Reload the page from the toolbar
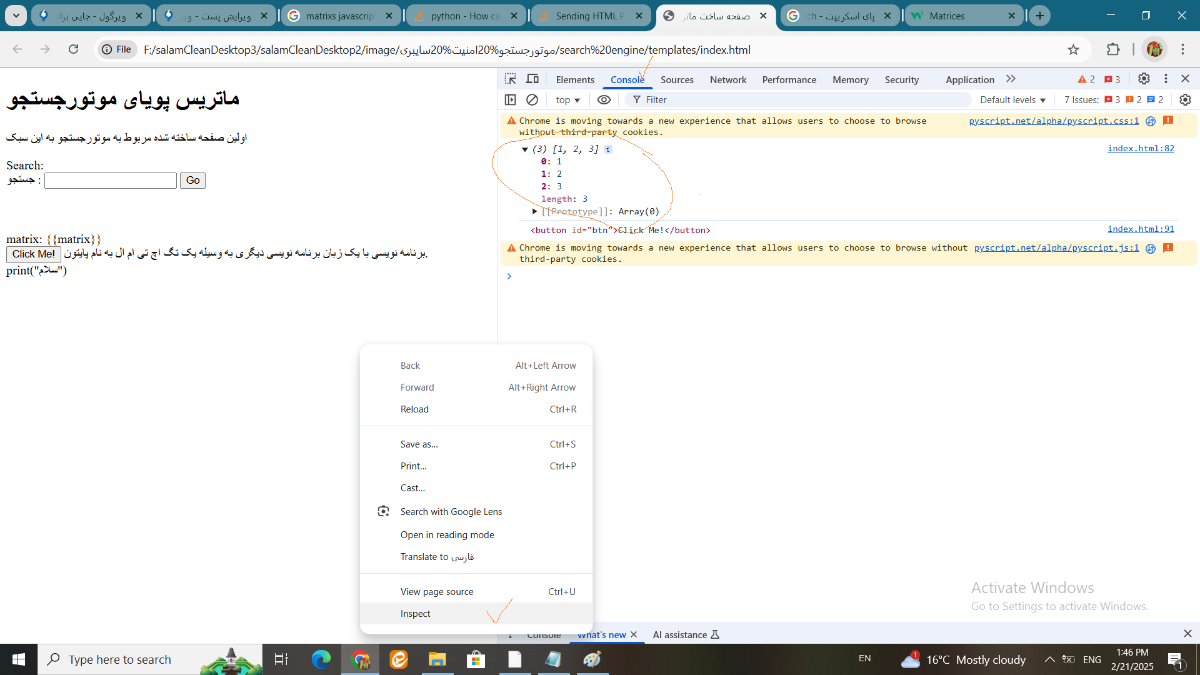Viewport: 1200px width, 675px height. (x=73, y=50)
